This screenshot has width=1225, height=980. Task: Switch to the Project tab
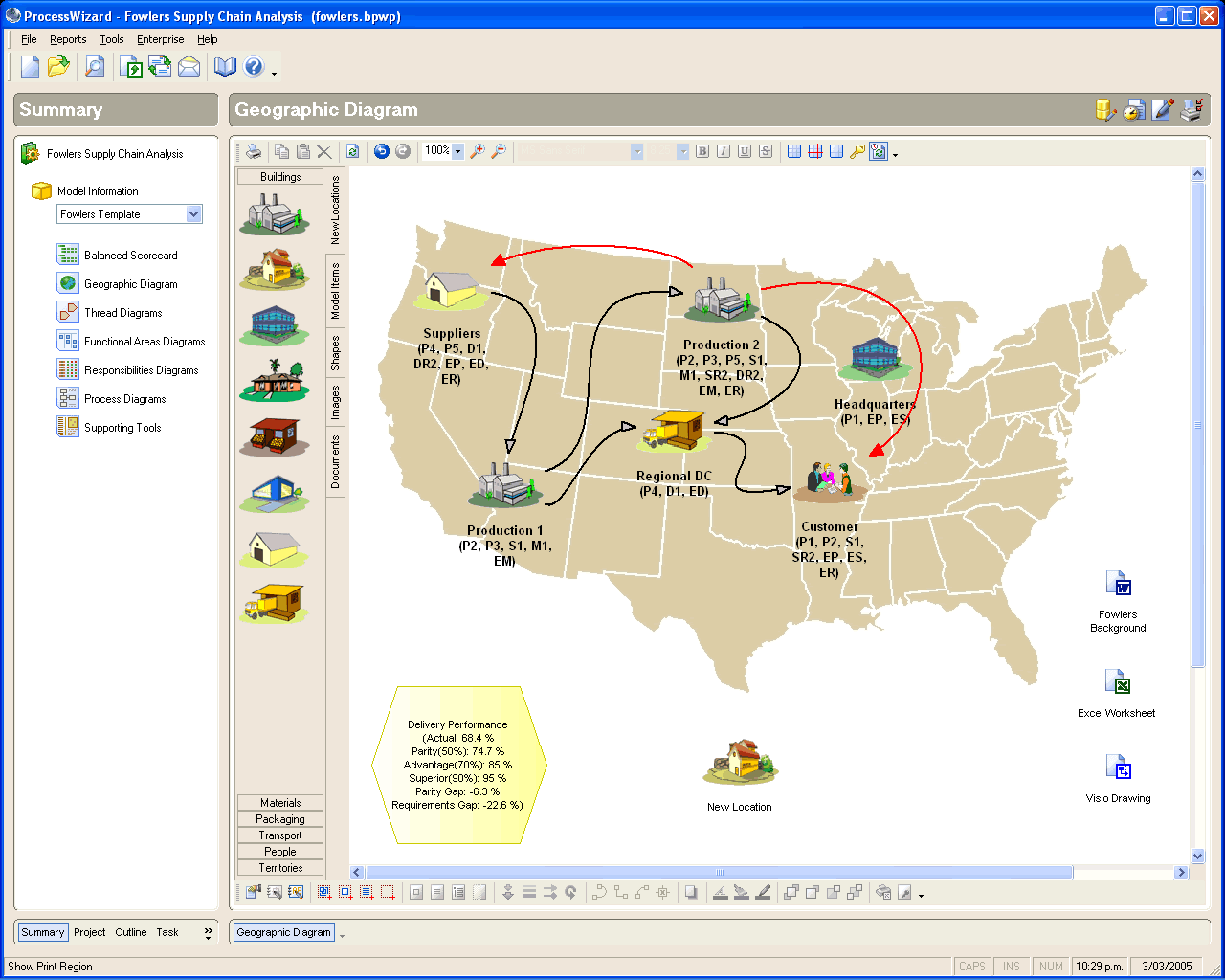point(89,932)
